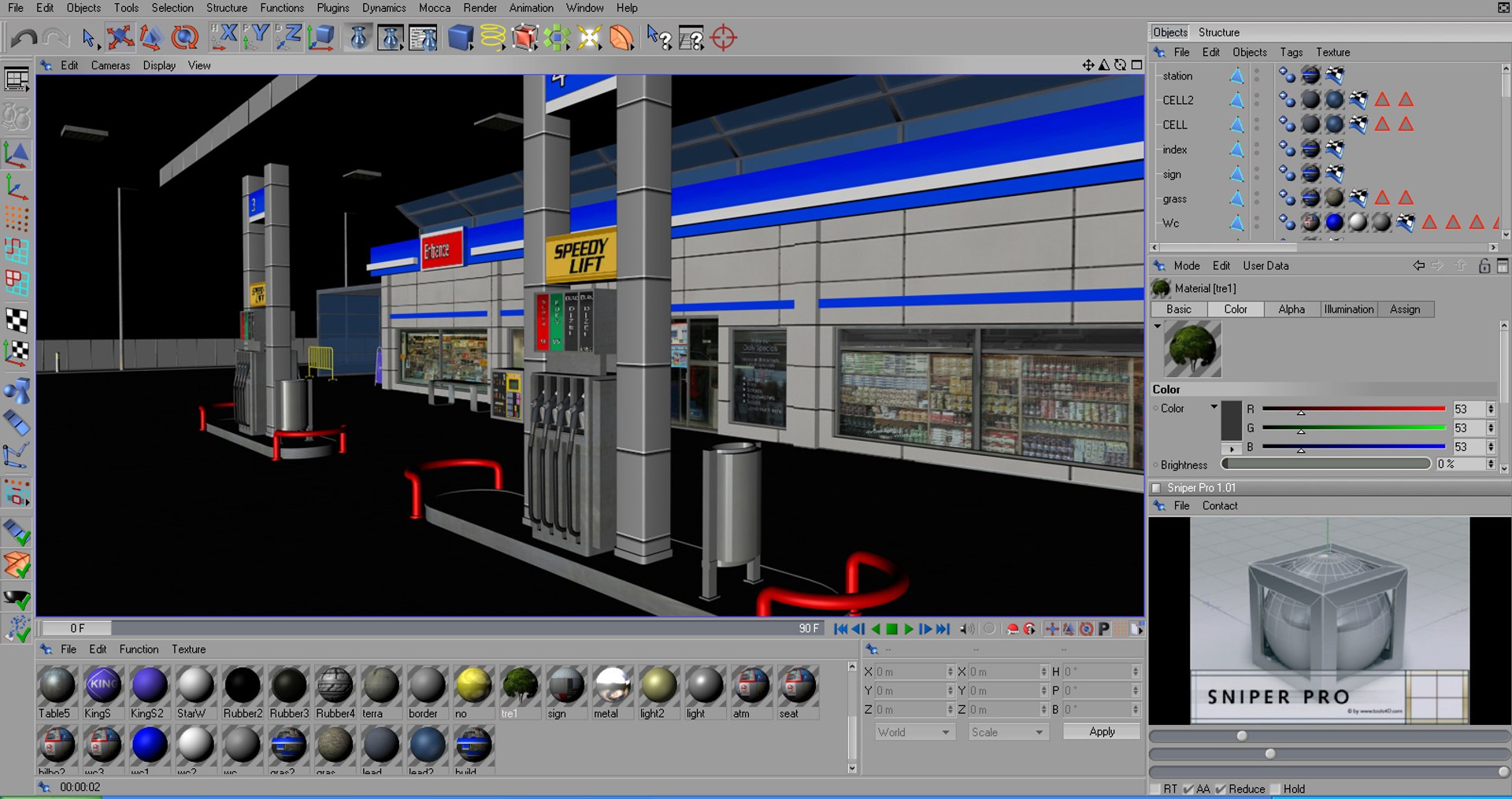
Task: Open the Scale mode dropdown
Action: [x=1007, y=732]
